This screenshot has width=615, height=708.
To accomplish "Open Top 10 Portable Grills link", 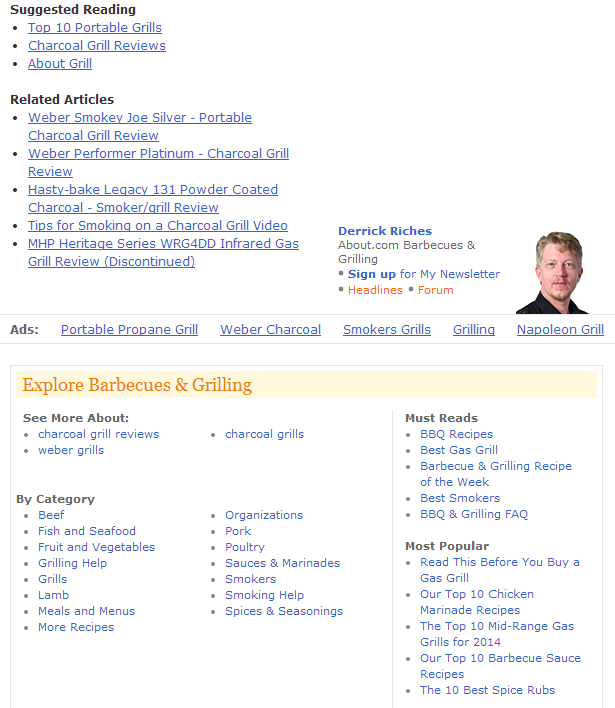I will click(x=94, y=28).
